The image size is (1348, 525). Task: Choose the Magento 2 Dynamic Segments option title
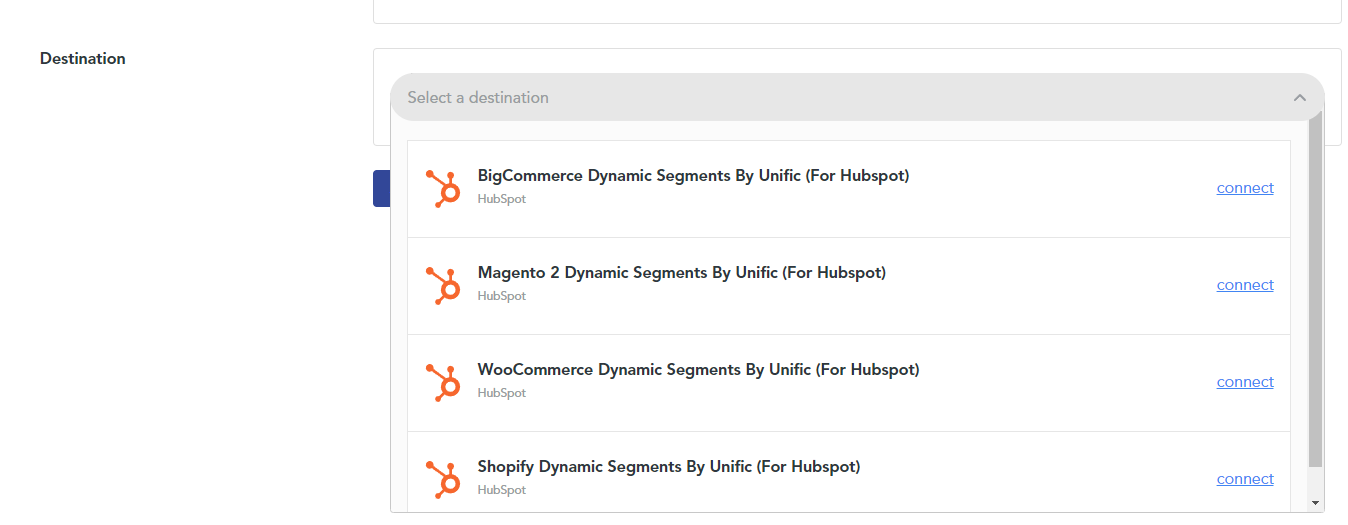(x=682, y=273)
